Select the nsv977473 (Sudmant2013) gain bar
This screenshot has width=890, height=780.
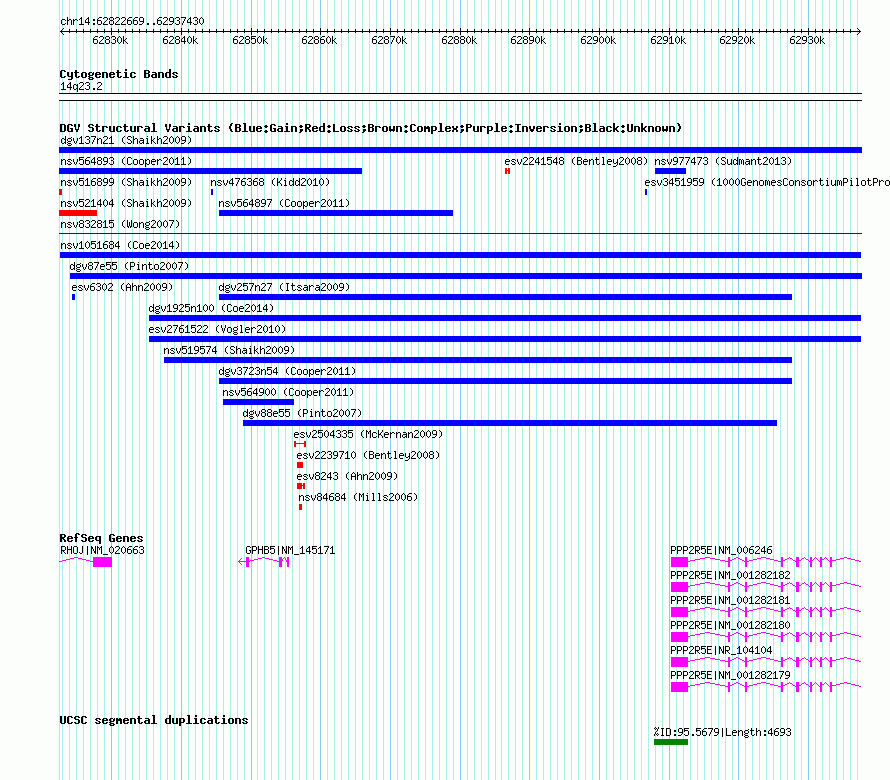click(x=670, y=171)
